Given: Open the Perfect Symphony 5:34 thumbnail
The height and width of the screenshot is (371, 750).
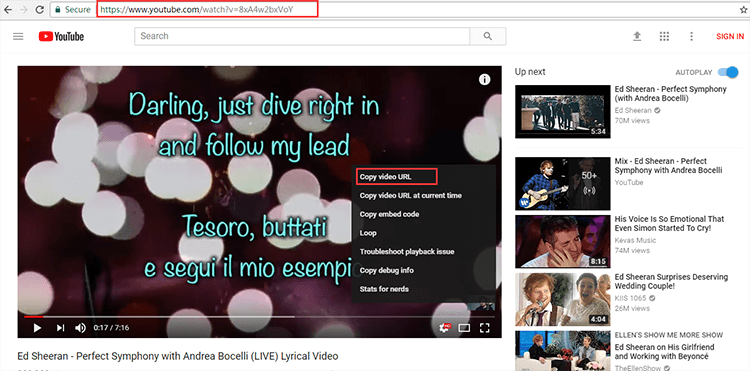Looking at the screenshot, I should point(562,112).
